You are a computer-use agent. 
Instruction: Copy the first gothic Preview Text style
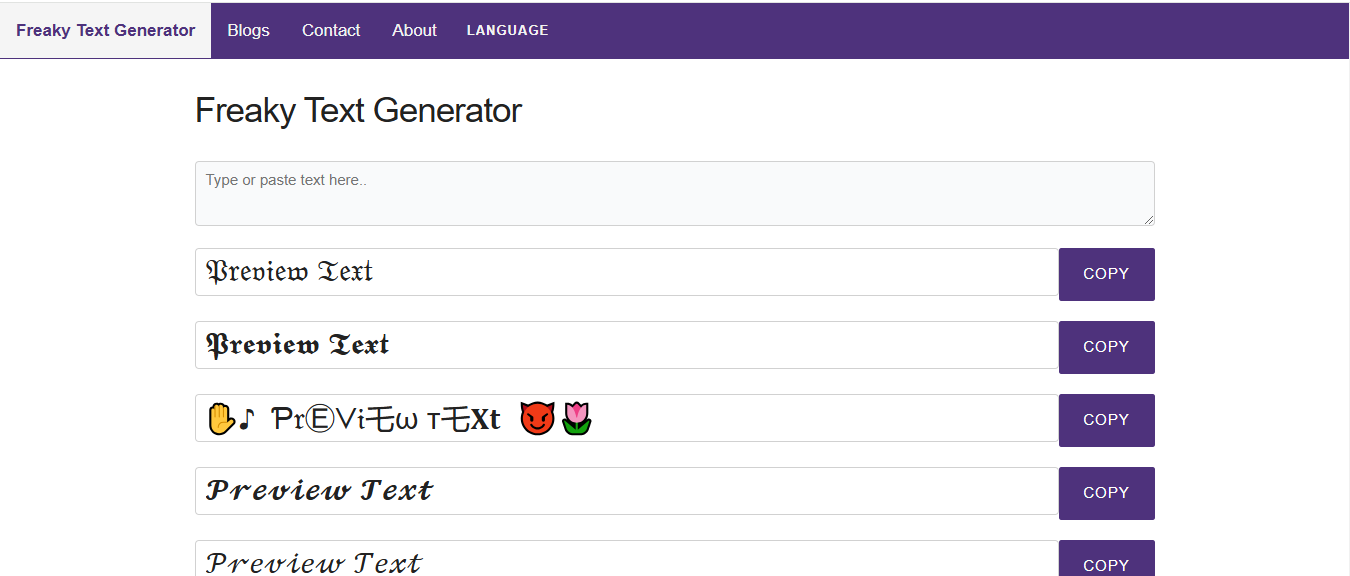tap(1106, 274)
